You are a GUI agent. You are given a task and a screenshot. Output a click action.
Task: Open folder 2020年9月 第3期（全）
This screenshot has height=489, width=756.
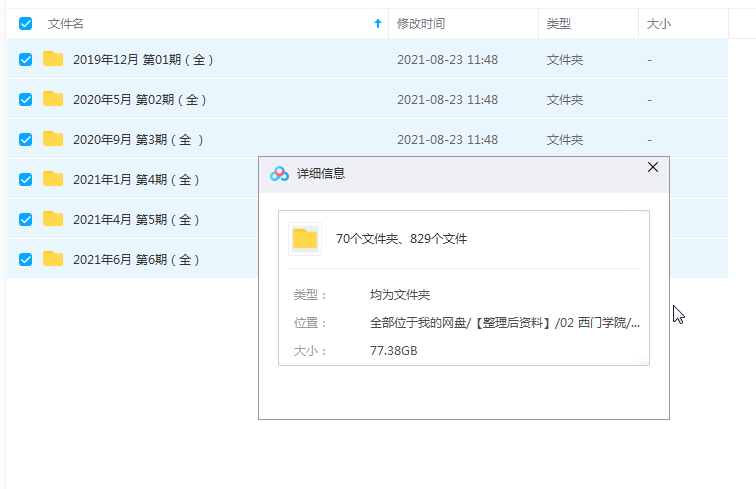[x=138, y=140]
